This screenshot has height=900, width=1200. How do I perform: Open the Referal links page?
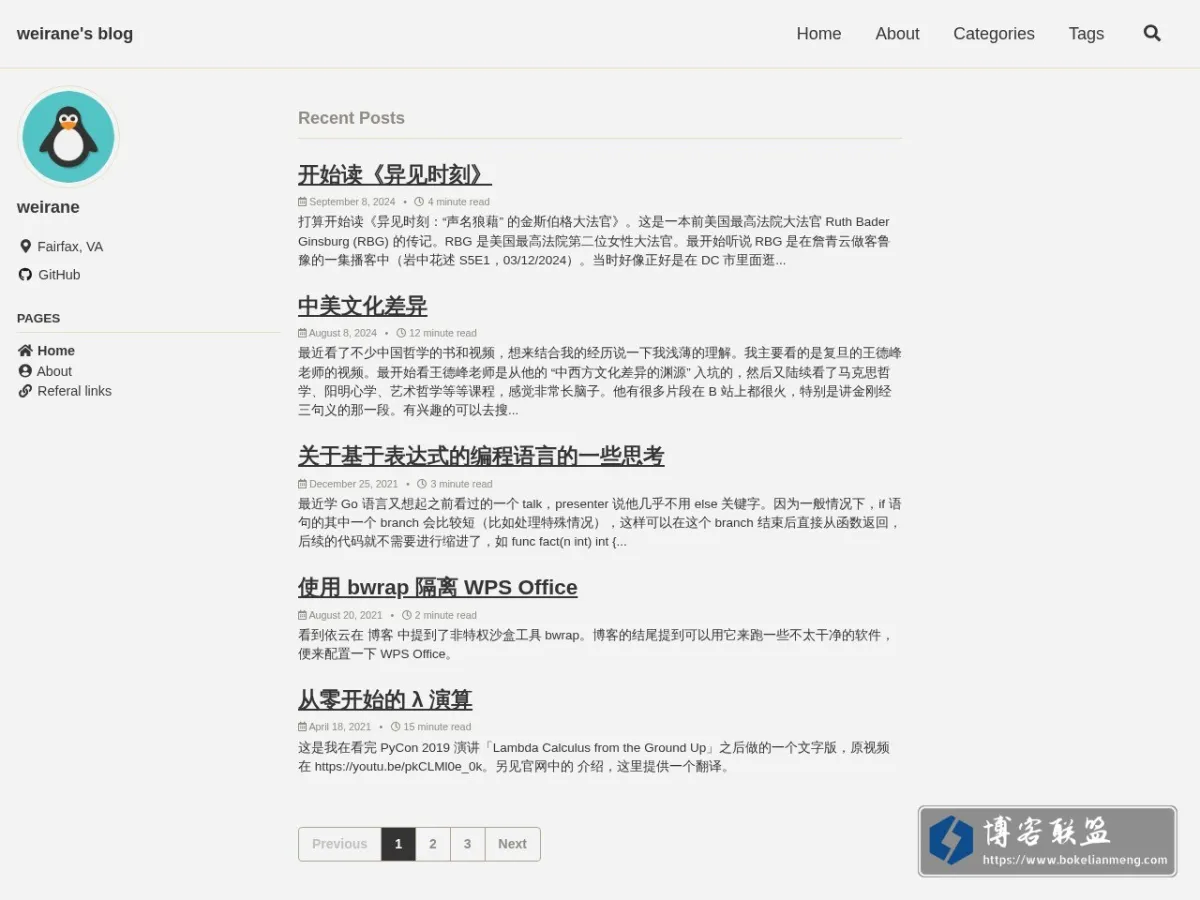click(x=74, y=390)
